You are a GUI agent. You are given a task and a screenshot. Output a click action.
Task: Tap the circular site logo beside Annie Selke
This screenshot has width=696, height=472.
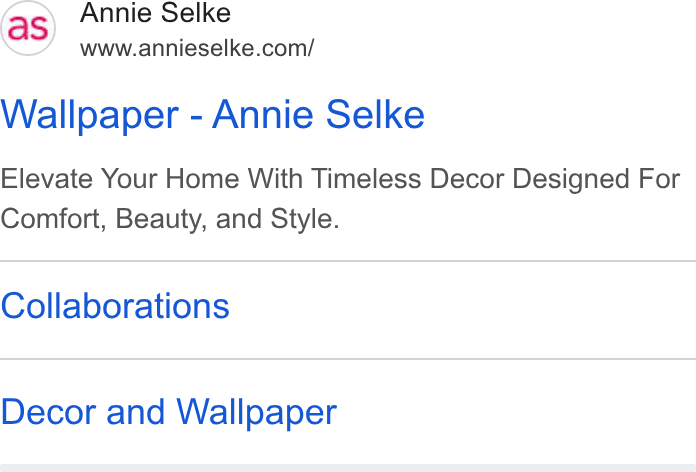pos(28,28)
